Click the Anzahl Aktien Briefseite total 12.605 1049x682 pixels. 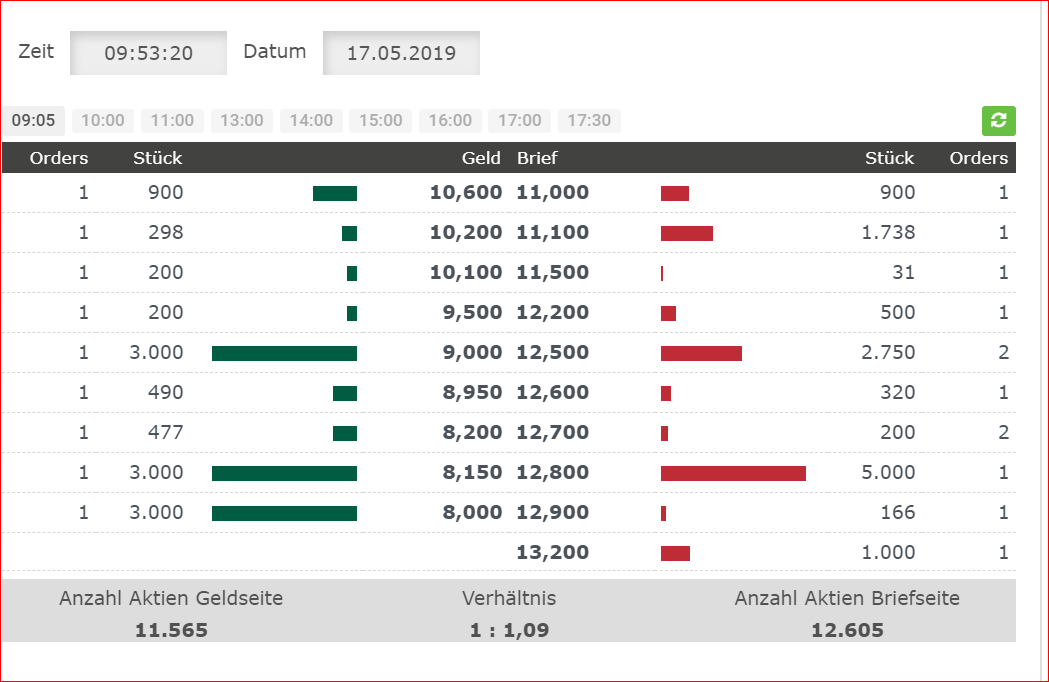pyautogui.click(x=847, y=630)
